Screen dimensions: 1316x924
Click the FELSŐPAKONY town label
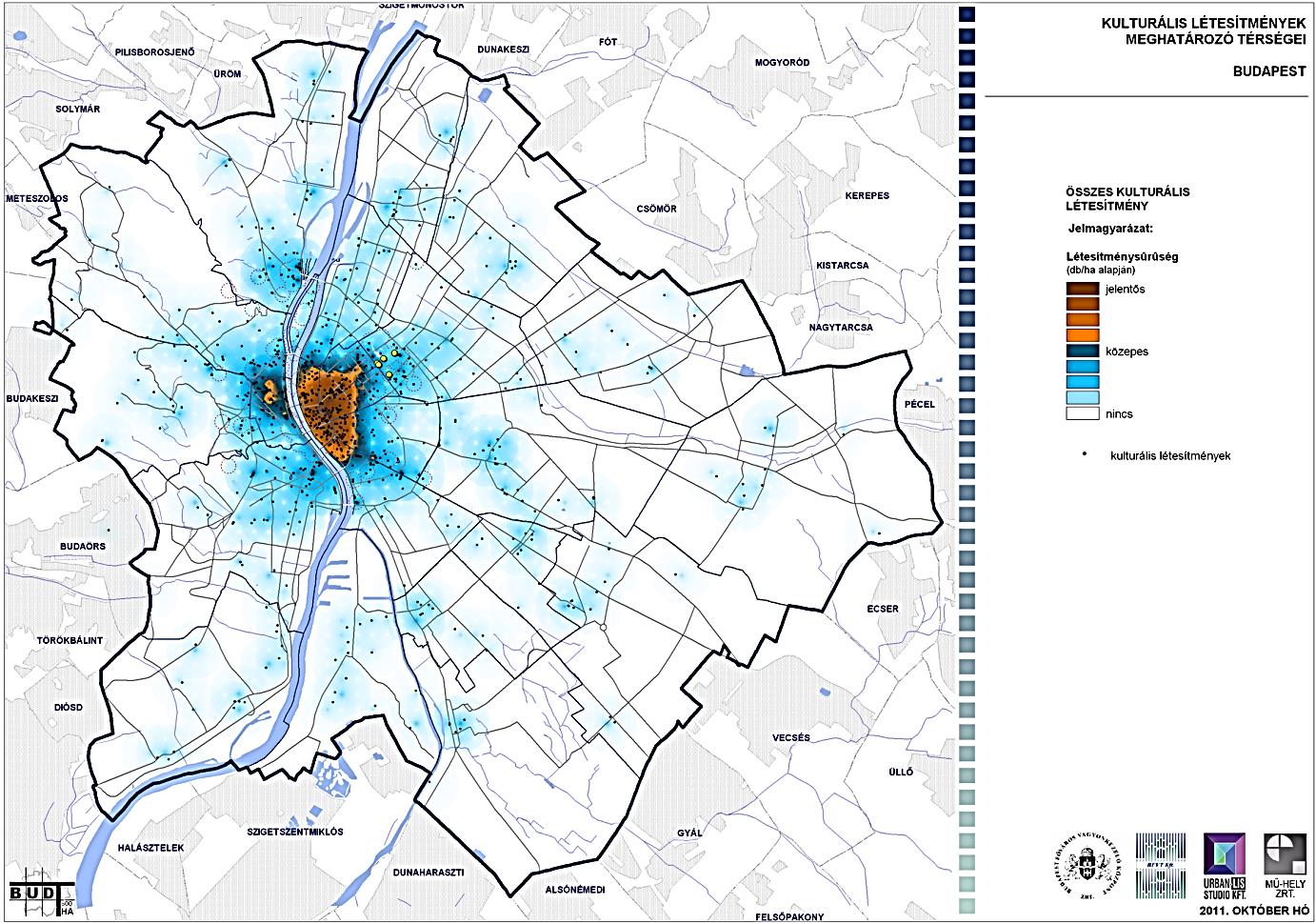click(788, 917)
